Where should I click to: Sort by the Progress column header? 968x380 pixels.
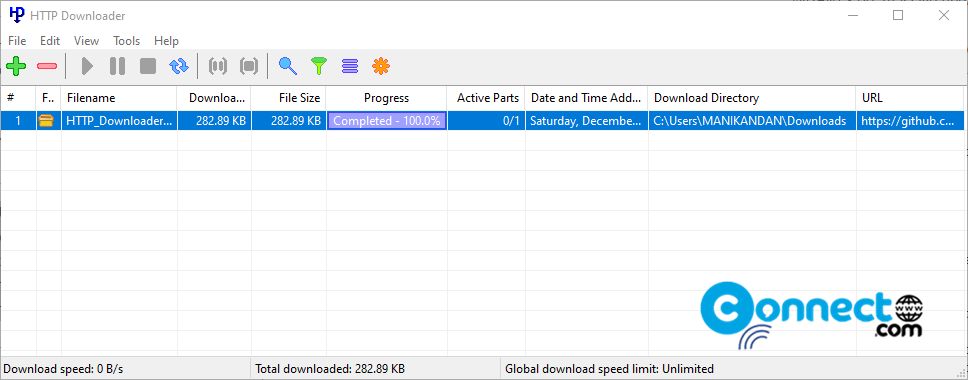coord(386,98)
